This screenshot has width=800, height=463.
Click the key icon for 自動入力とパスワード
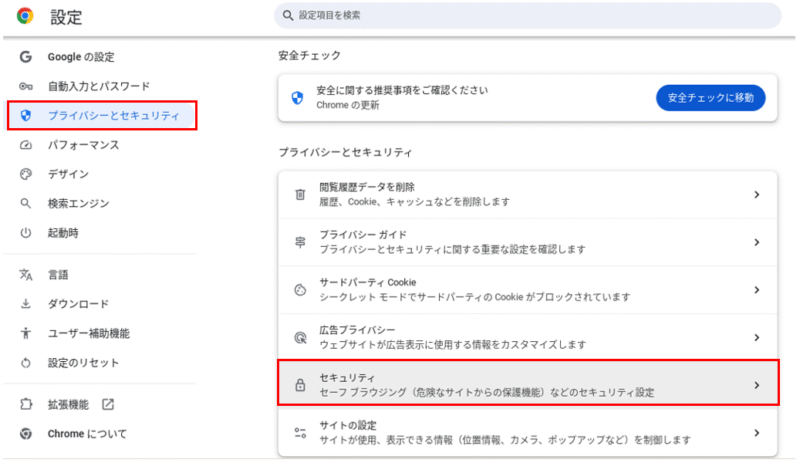[x=26, y=86]
